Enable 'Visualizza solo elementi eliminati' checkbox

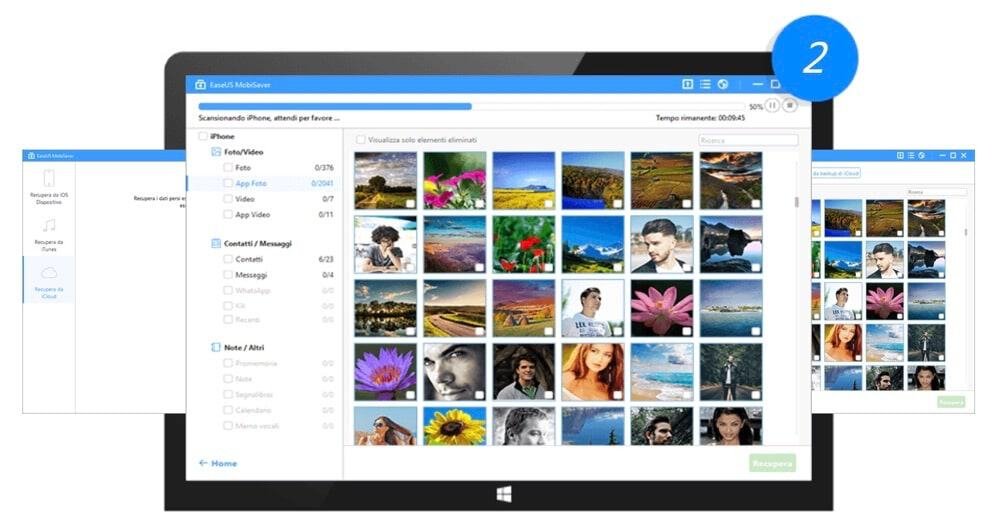click(x=361, y=140)
